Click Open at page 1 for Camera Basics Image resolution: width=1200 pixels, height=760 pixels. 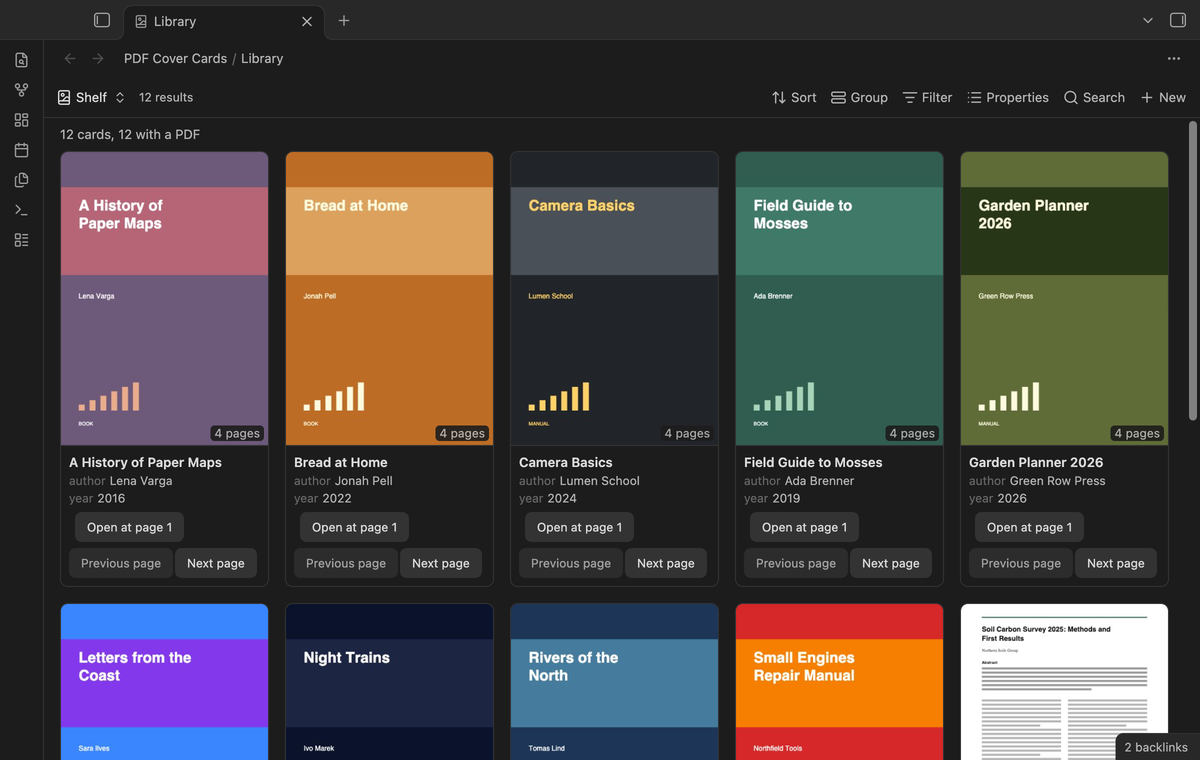[x=579, y=527]
